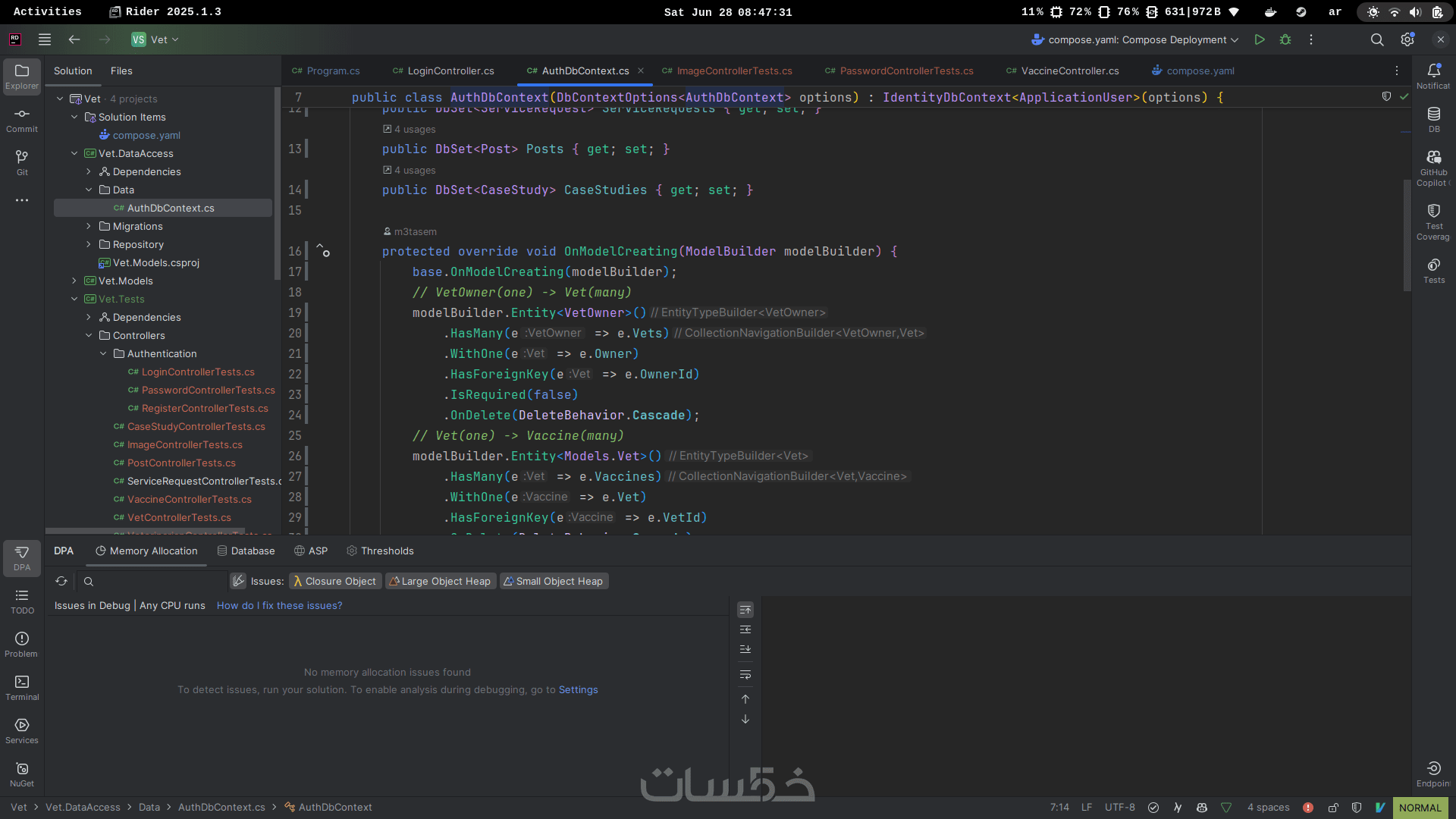
Task: Open the Git tool window
Action: [22, 162]
